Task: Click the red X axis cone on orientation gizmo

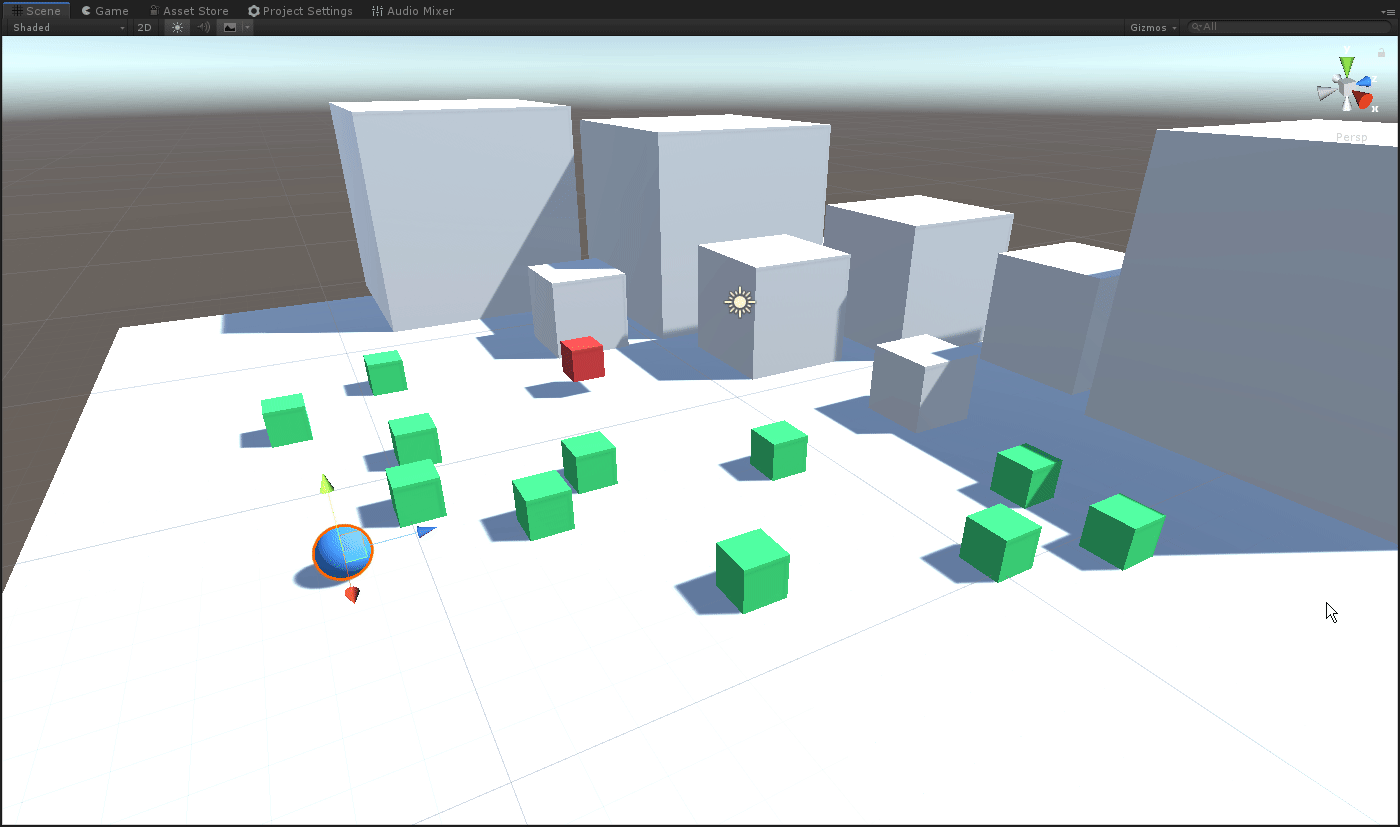Action: click(x=1363, y=100)
